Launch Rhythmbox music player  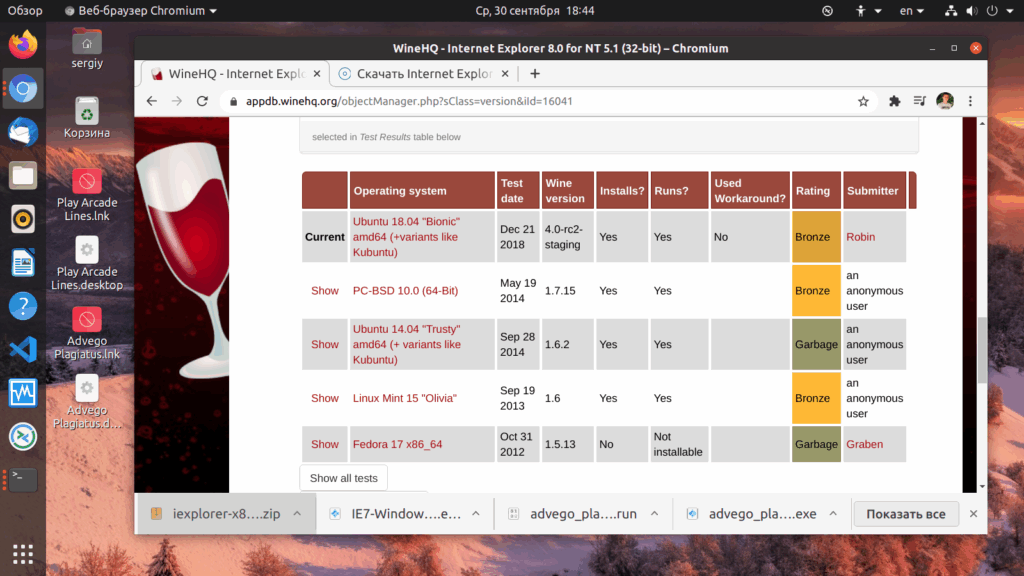23,219
